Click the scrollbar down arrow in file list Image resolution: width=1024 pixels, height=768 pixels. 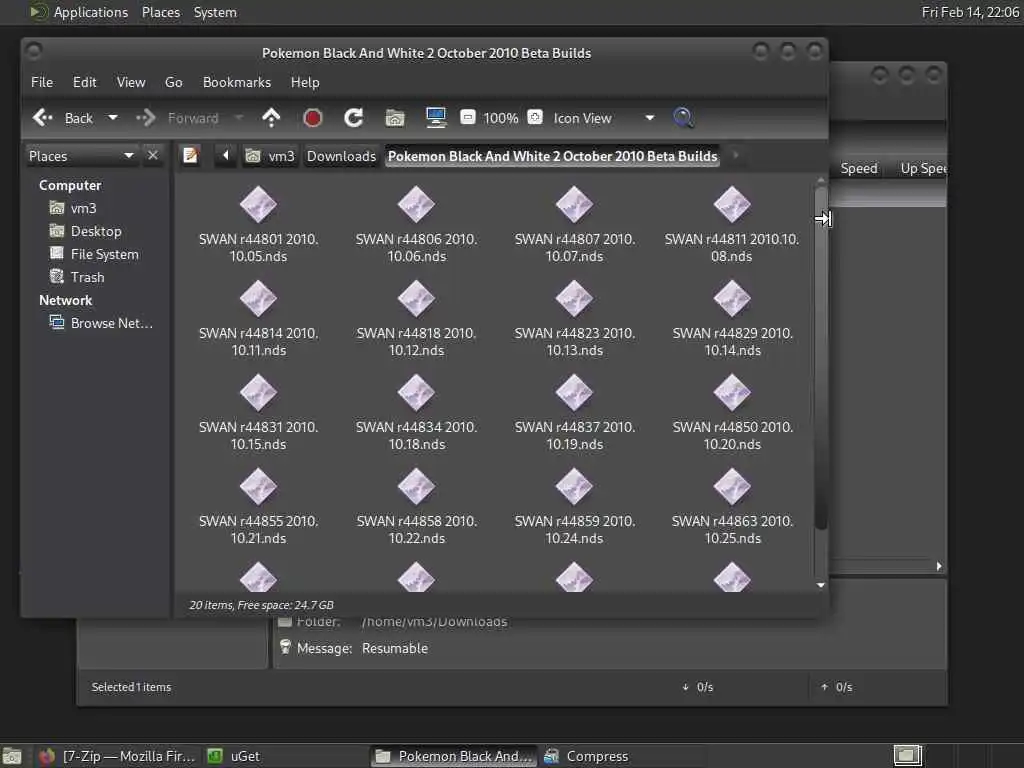point(821,585)
